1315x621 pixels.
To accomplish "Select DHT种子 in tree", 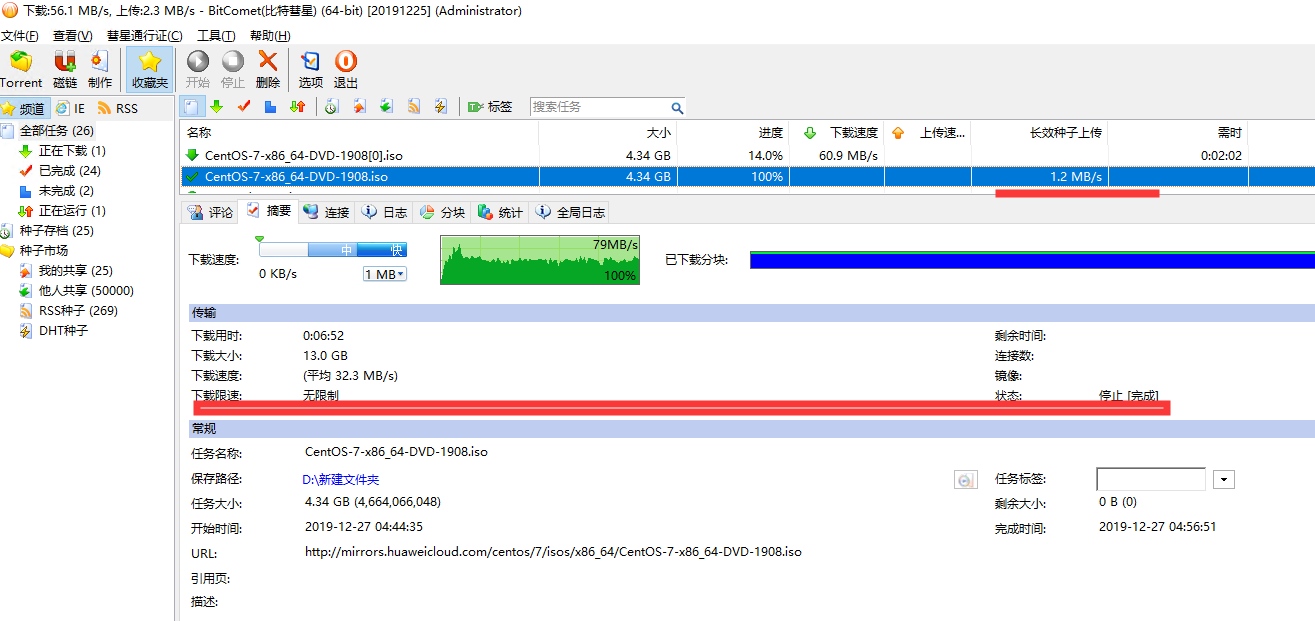I will (64, 331).
